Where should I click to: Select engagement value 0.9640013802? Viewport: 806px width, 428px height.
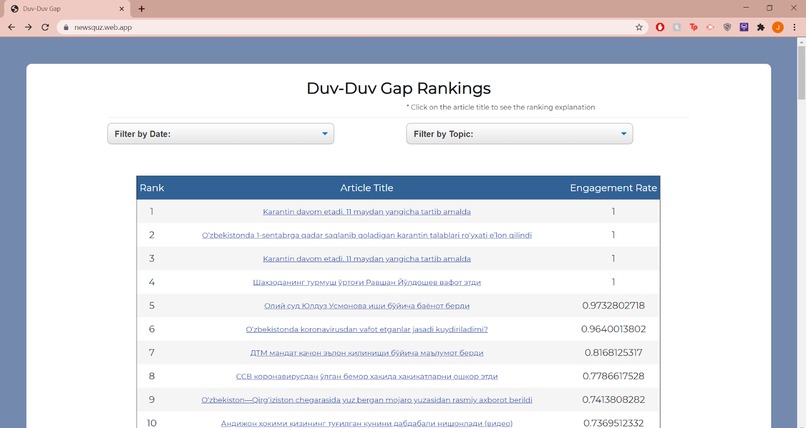613,329
